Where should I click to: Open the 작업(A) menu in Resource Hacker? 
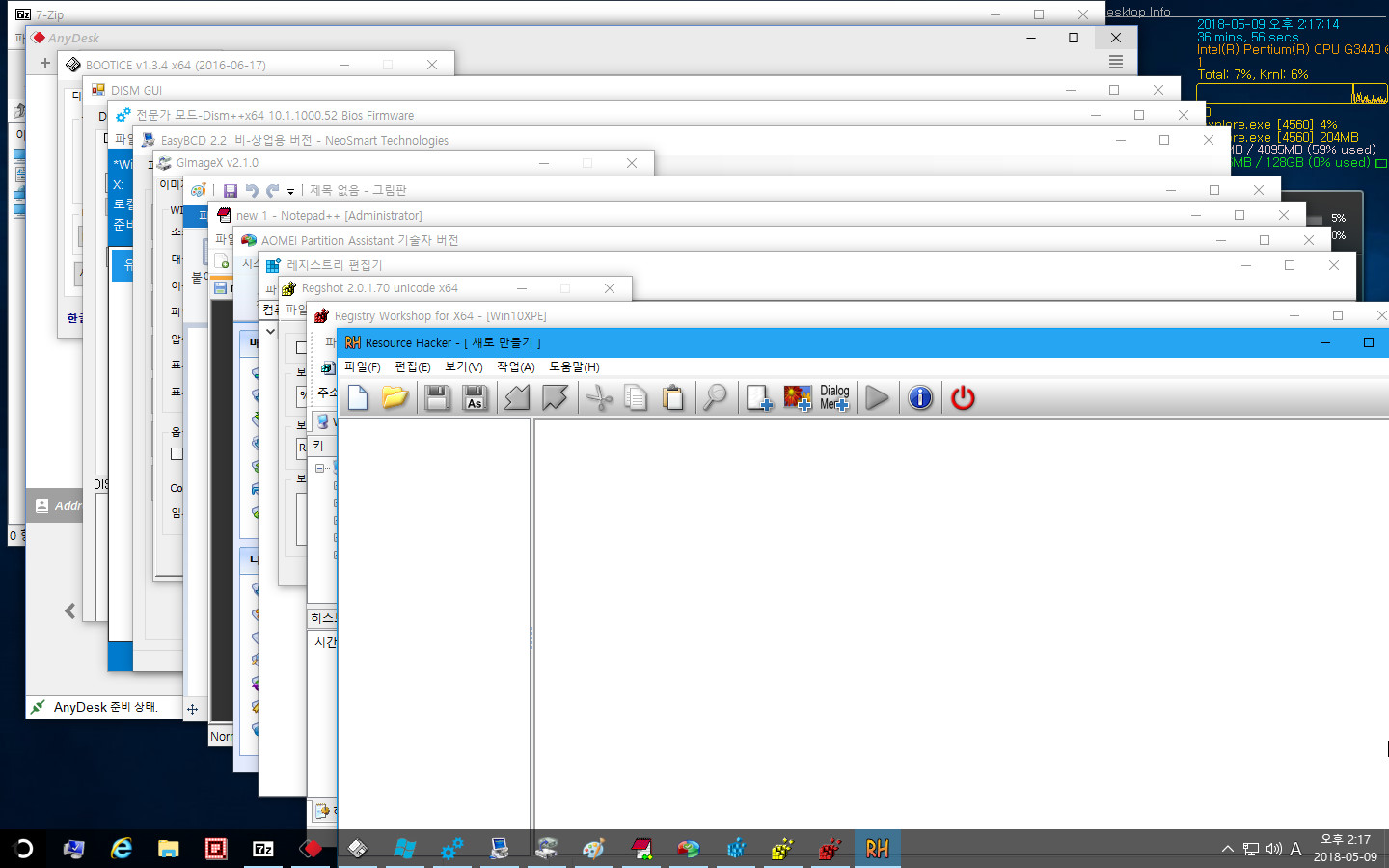(x=516, y=367)
